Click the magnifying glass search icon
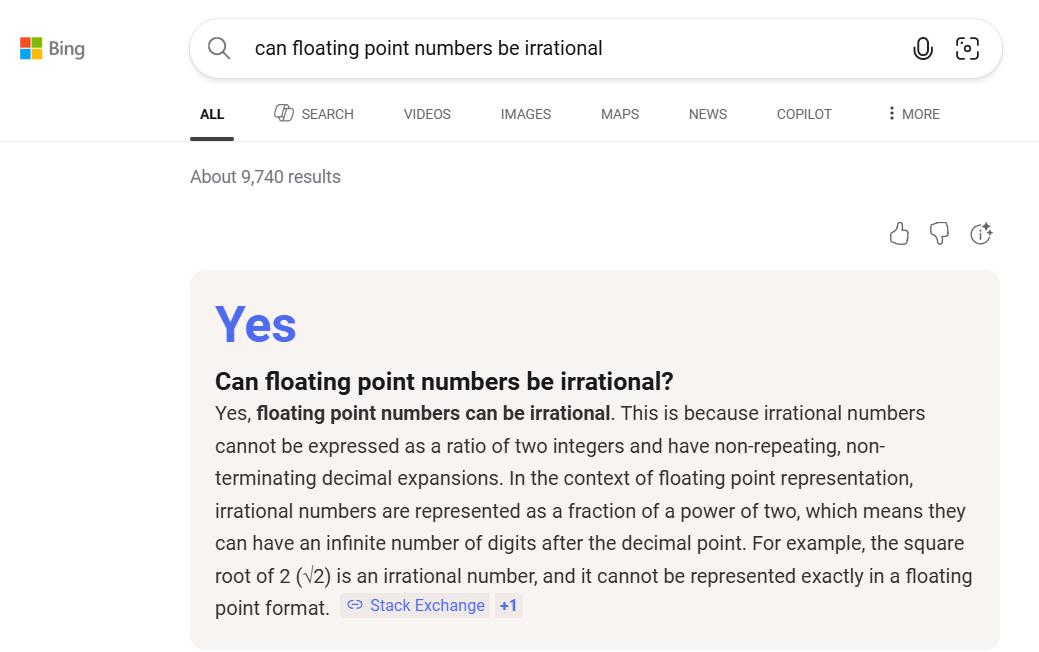 [x=219, y=48]
